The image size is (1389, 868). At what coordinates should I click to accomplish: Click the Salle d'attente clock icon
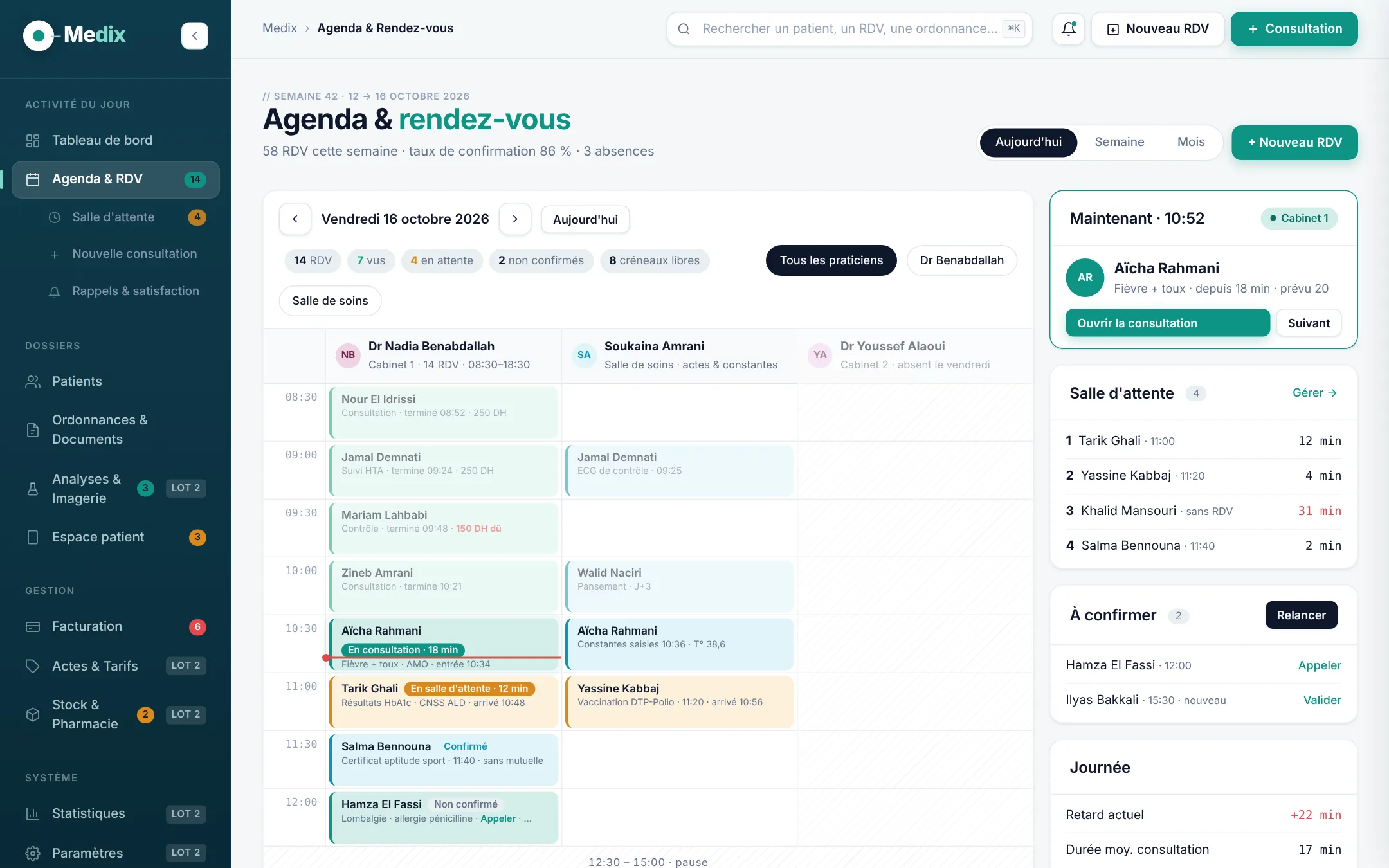55,217
